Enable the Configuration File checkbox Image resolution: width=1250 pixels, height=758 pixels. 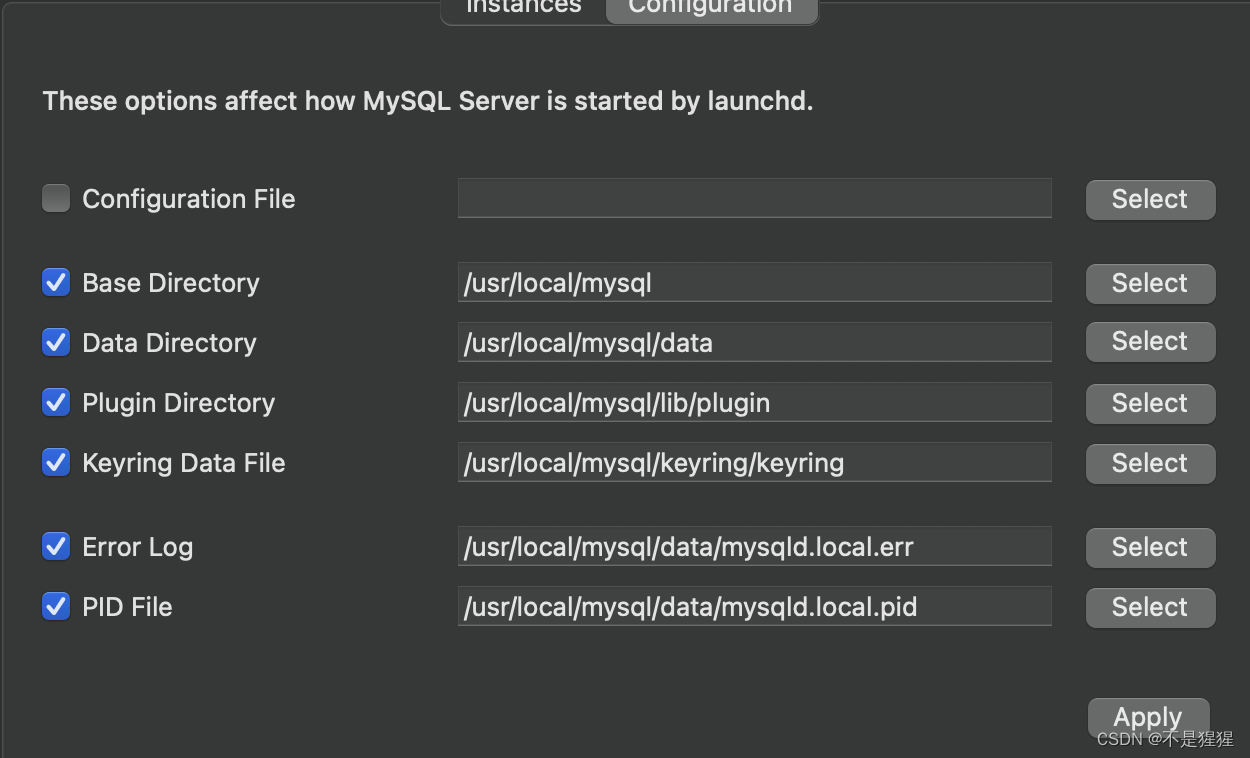[x=56, y=198]
